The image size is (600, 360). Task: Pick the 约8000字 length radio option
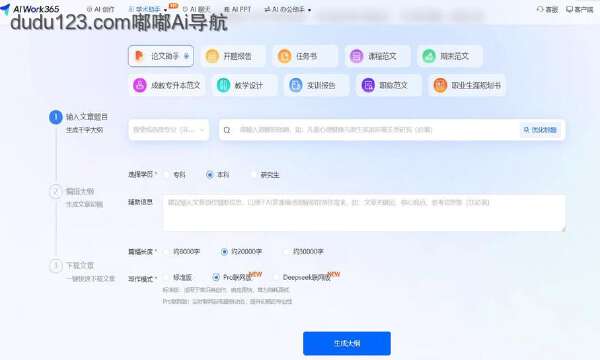[166, 251]
